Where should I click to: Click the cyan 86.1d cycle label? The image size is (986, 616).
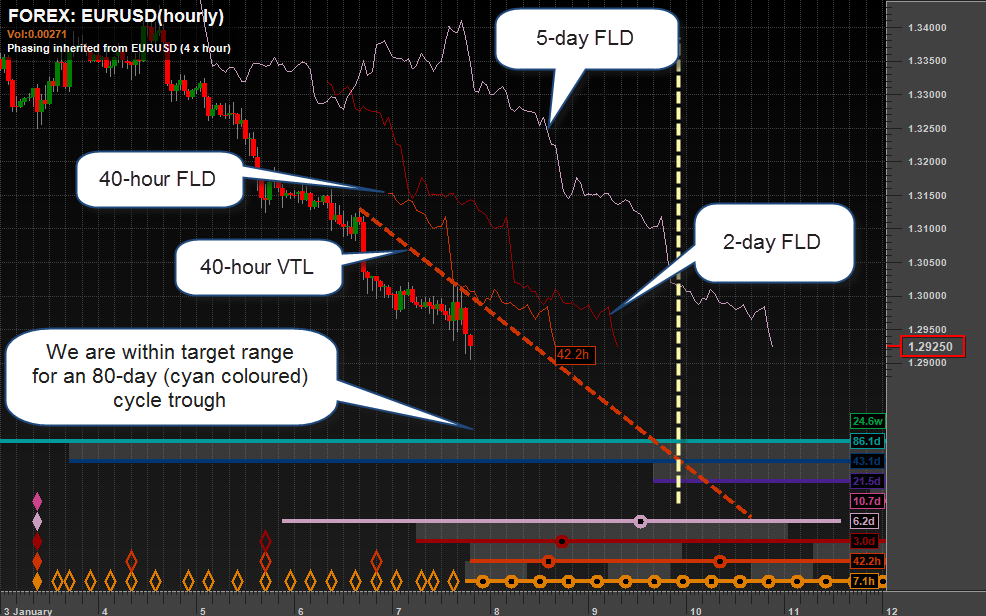[x=864, y=441]
